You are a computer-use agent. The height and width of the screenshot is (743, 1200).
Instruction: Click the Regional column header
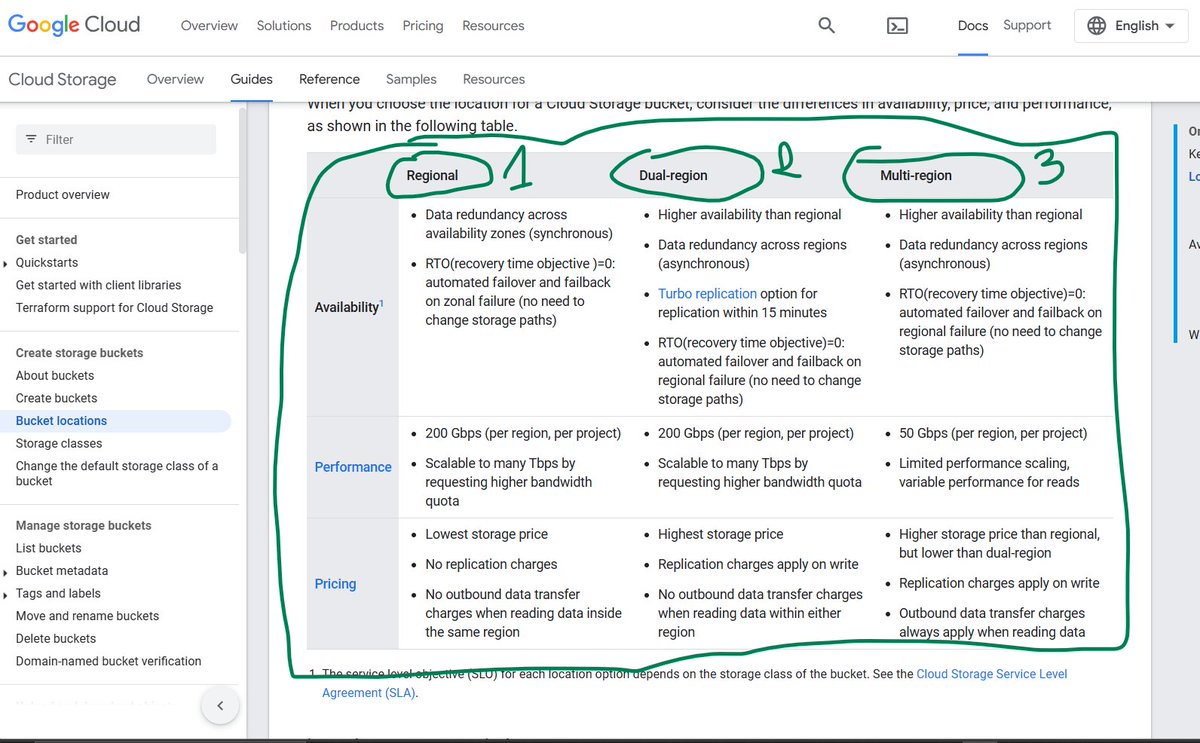[x=432, y=175]
